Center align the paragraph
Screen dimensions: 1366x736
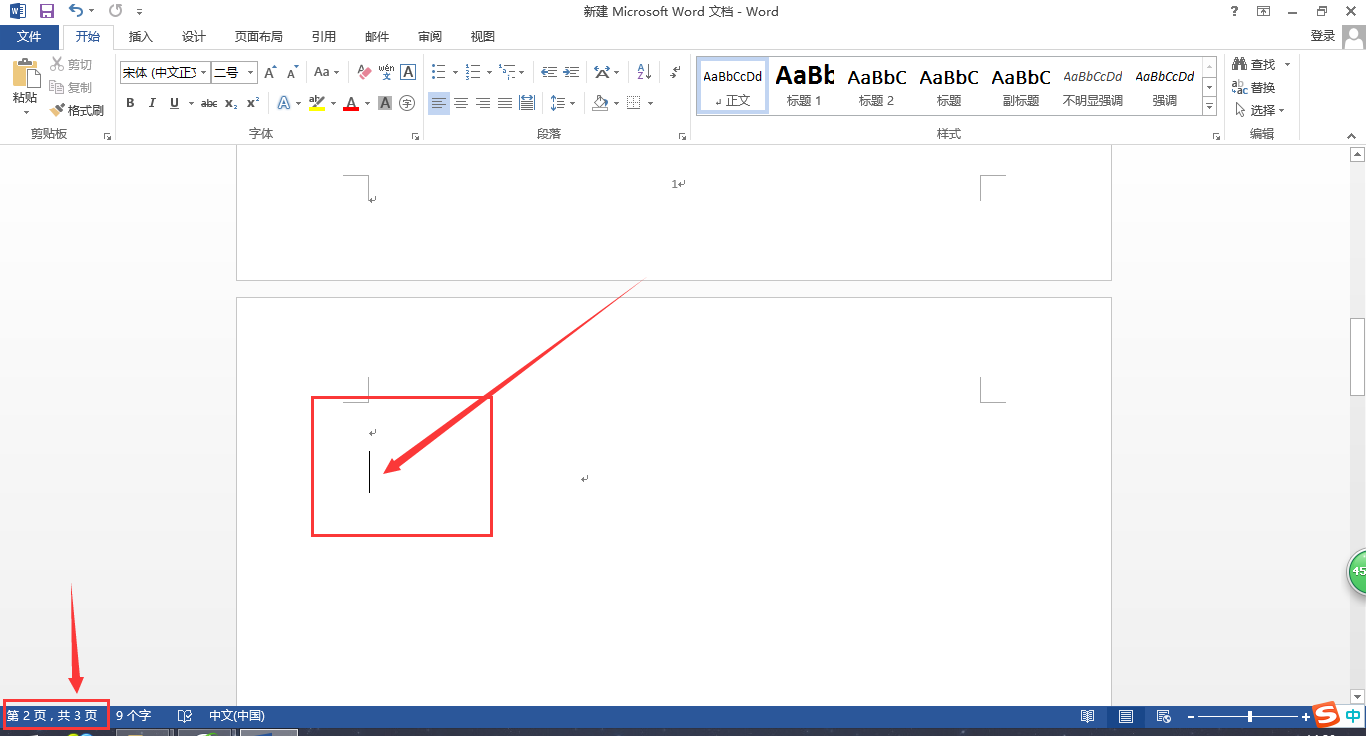[x=461, y=103]
